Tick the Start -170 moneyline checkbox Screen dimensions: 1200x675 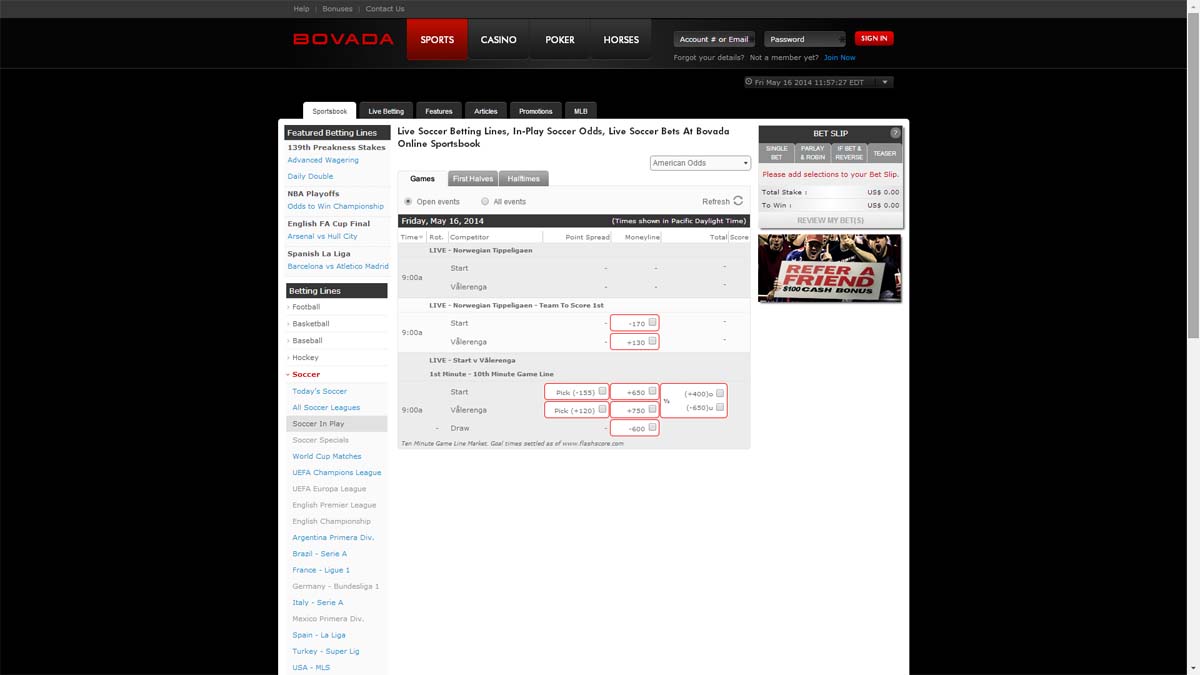(652, 322)
